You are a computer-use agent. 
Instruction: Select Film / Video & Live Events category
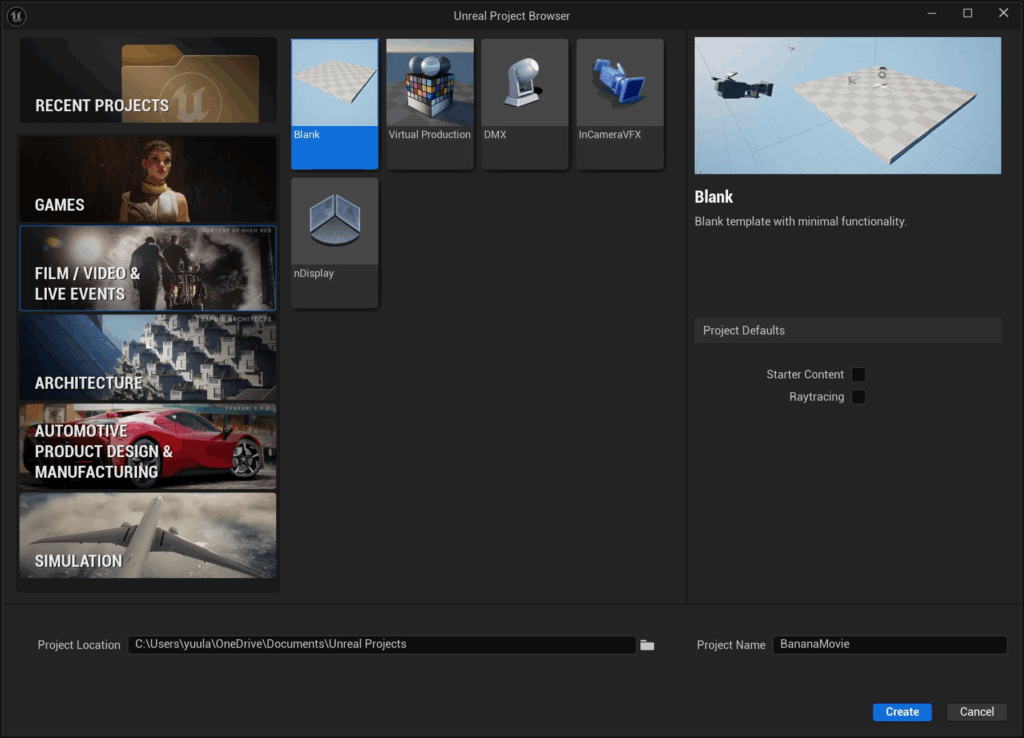coord(148,268)
